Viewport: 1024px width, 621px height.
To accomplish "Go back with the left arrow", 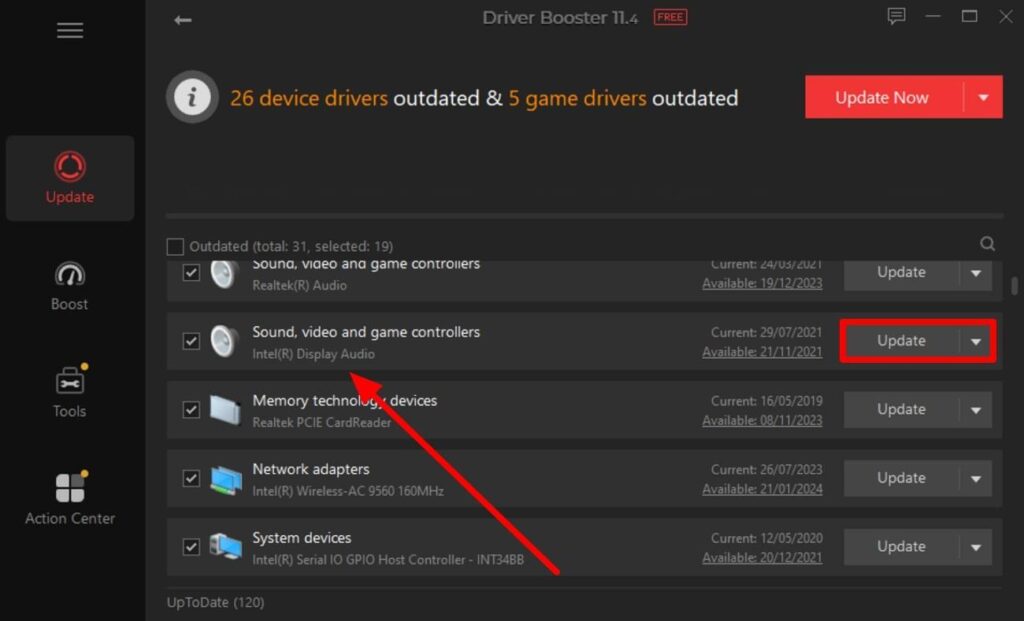I will point(183,20).
